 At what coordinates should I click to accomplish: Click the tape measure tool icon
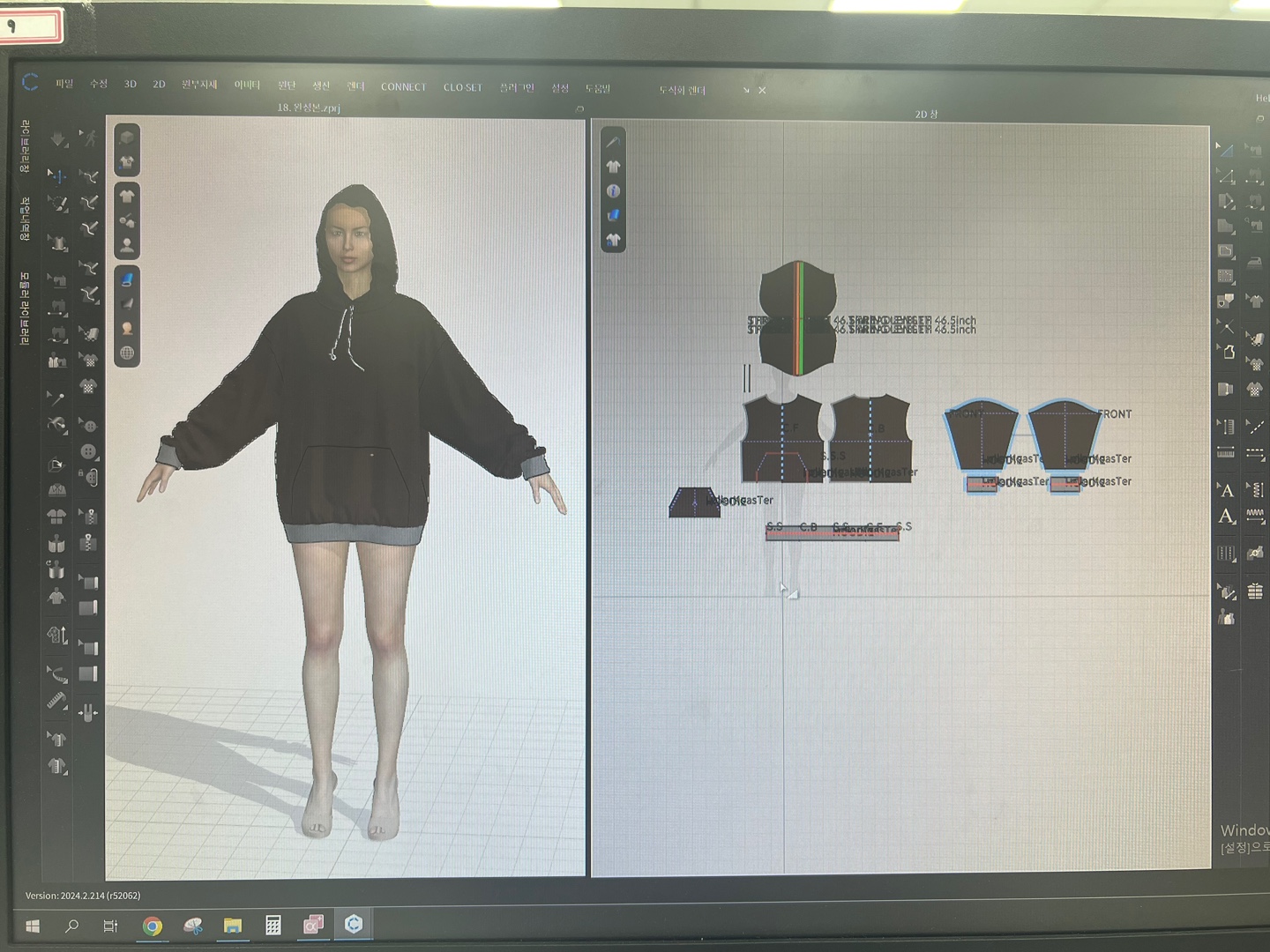point(56,702)
